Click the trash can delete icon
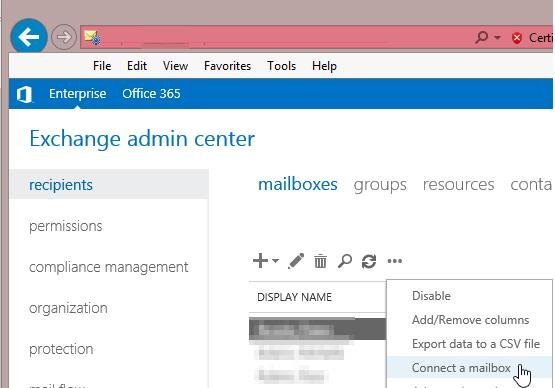 (x=320, y=261)
